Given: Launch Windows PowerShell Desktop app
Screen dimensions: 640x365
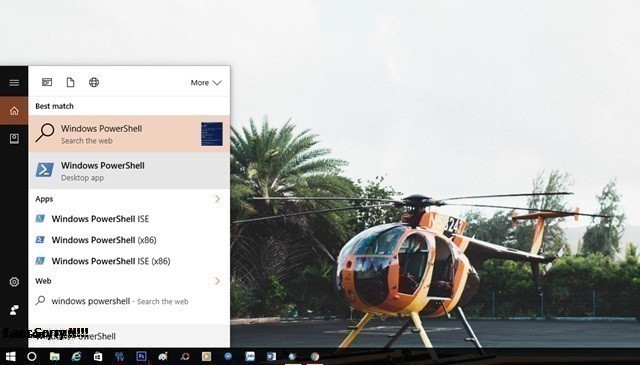Looking at the screenshot, I should tap(129, 171).
